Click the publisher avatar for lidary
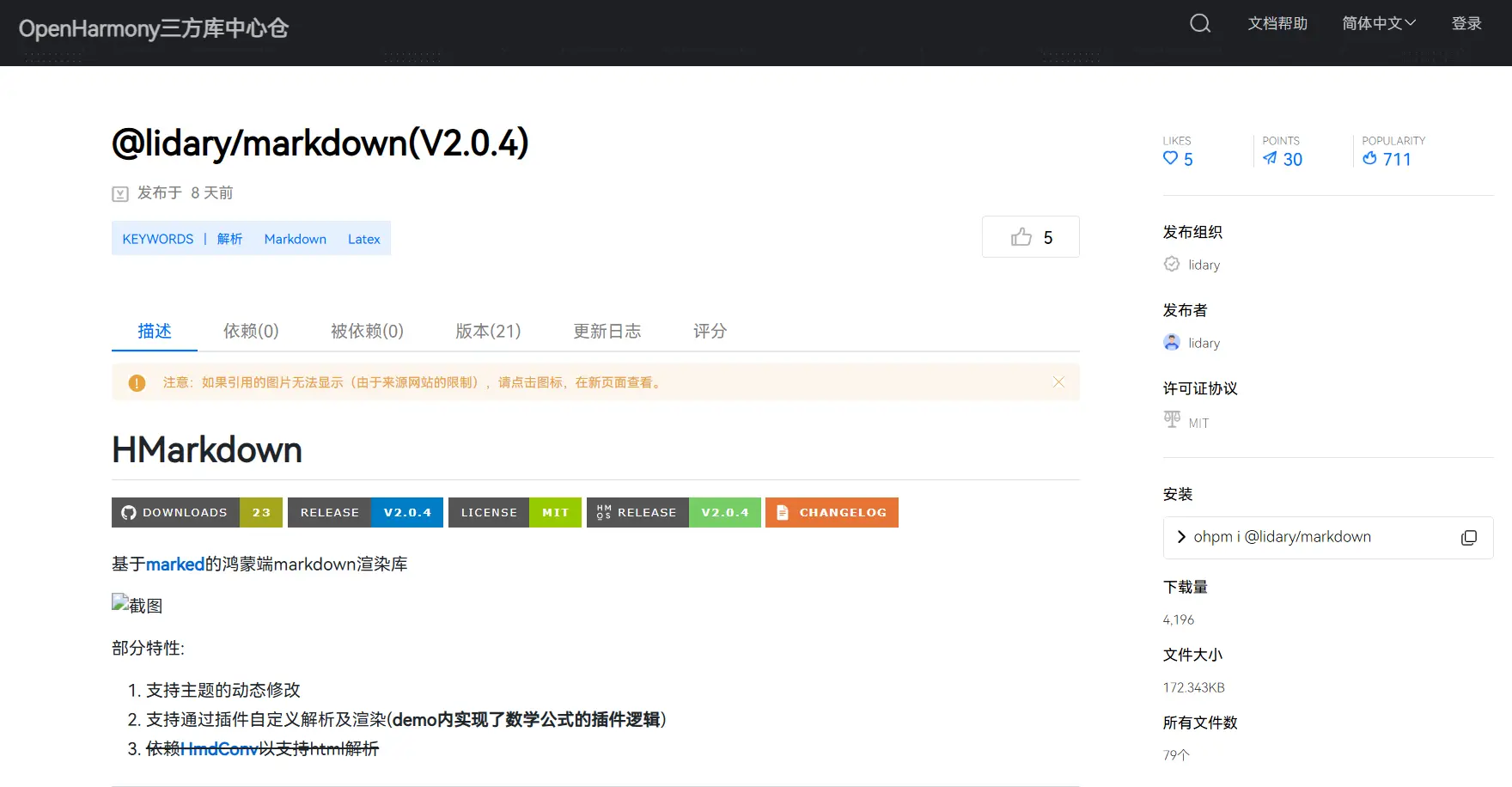Screen dimensions: 1512x787 (x=1172, y=343)
